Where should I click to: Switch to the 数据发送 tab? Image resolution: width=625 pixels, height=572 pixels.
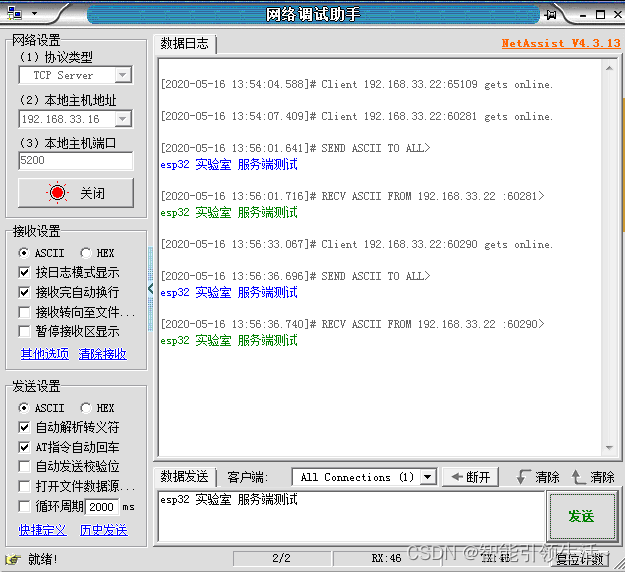click(x=185, y=477)
